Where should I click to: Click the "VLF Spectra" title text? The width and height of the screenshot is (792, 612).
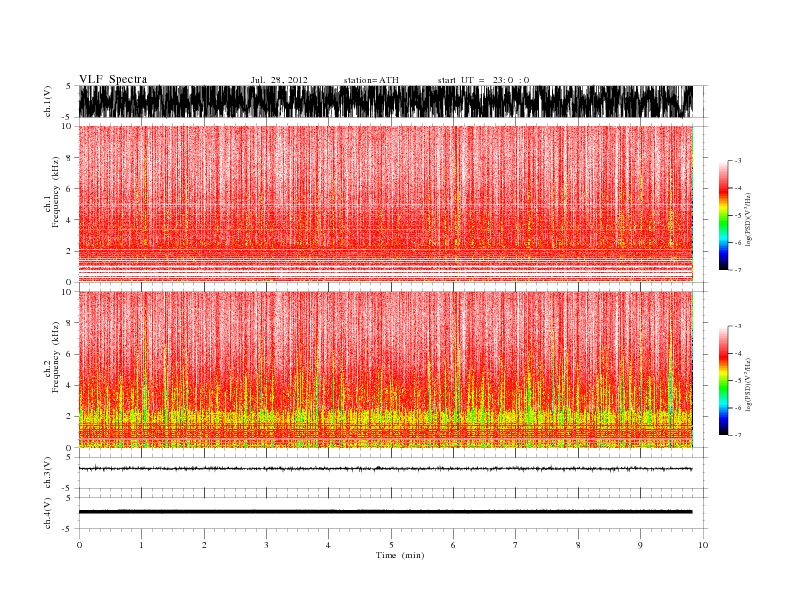(113, 79)
